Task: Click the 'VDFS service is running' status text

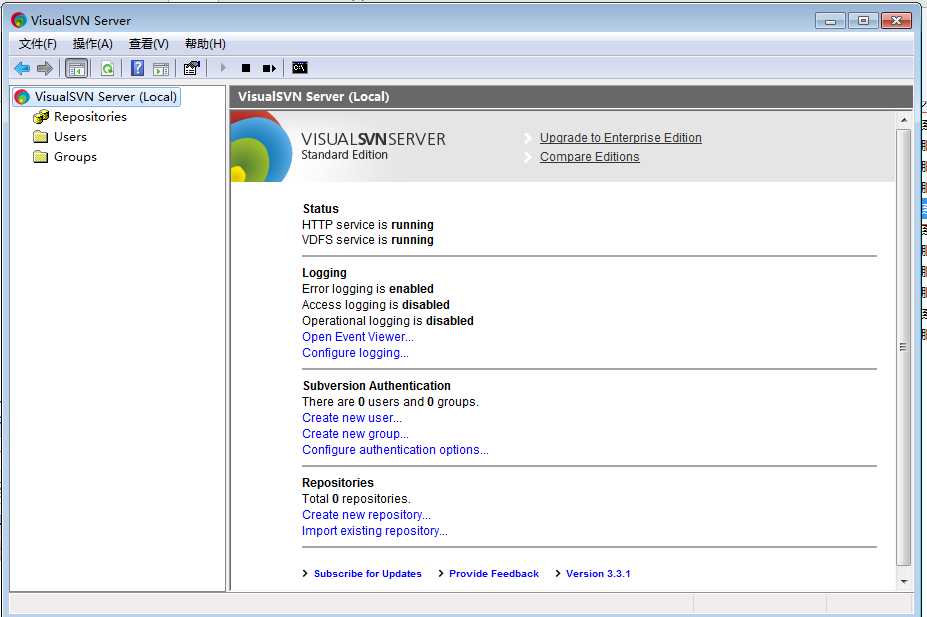Action: 368,240
